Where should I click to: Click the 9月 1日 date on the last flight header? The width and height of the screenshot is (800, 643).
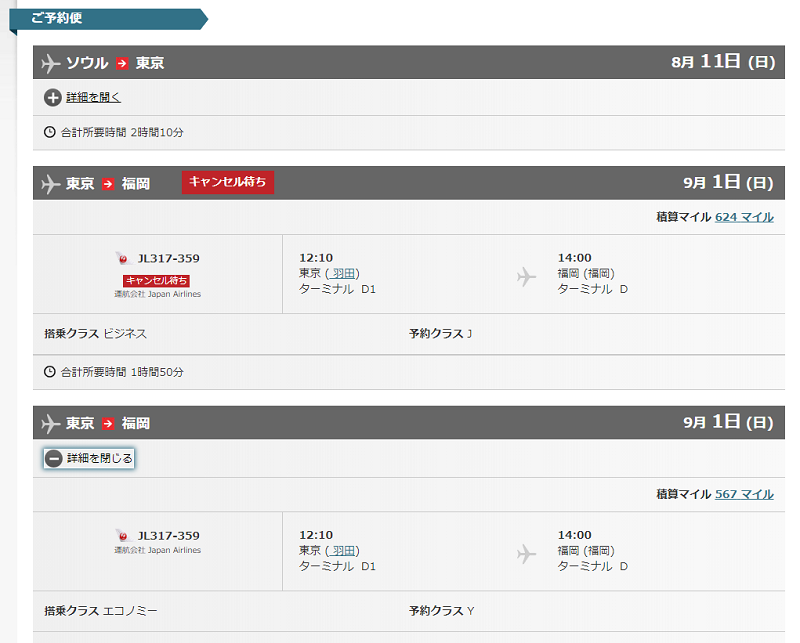pos(728,422)
